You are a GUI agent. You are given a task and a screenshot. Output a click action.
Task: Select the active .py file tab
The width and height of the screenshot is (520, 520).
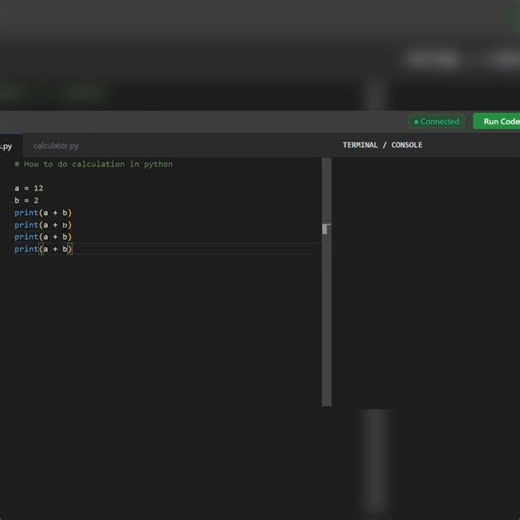(x=11, y=146)
